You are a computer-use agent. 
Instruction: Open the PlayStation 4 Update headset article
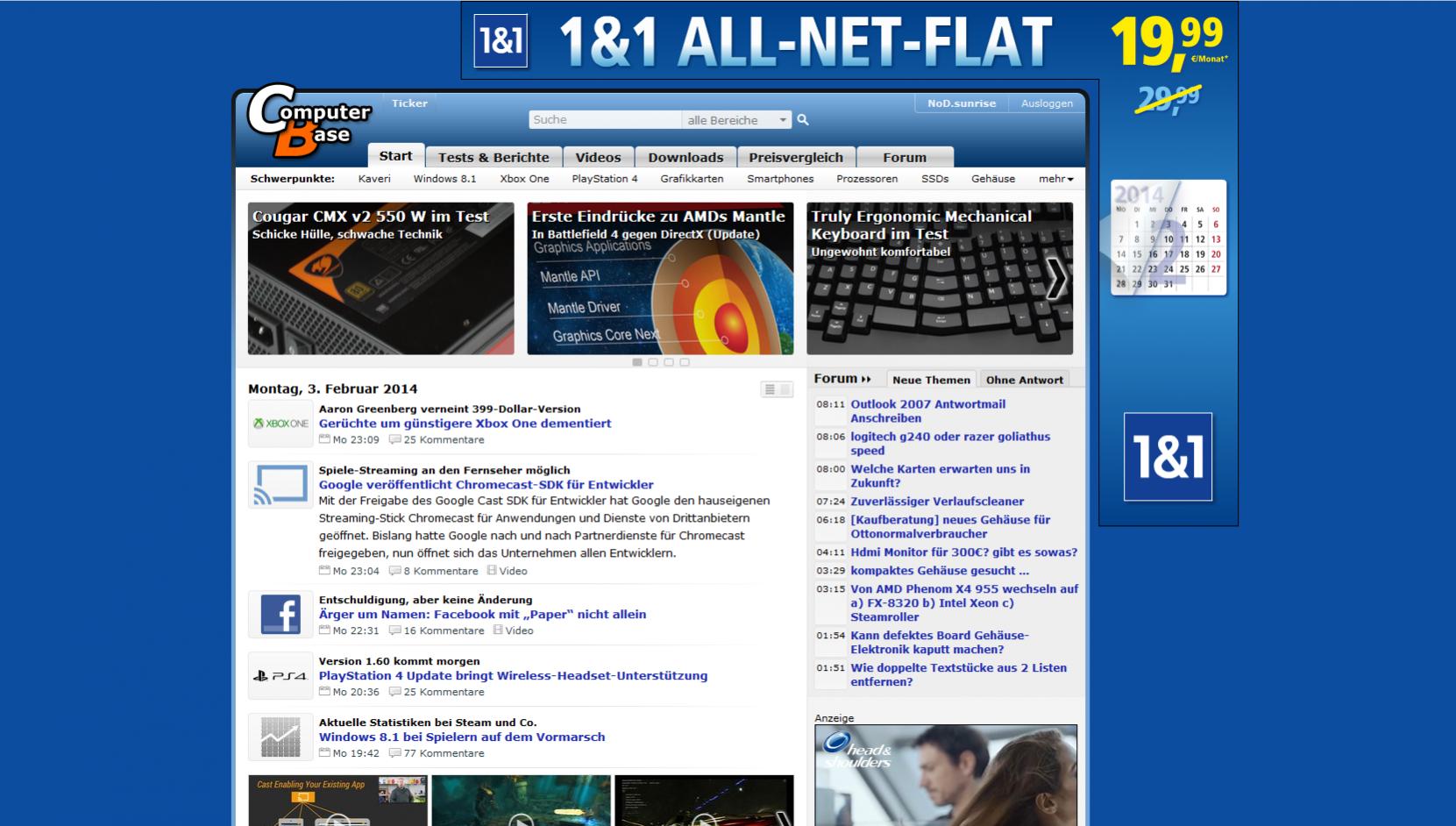click(x=513, y=676)
